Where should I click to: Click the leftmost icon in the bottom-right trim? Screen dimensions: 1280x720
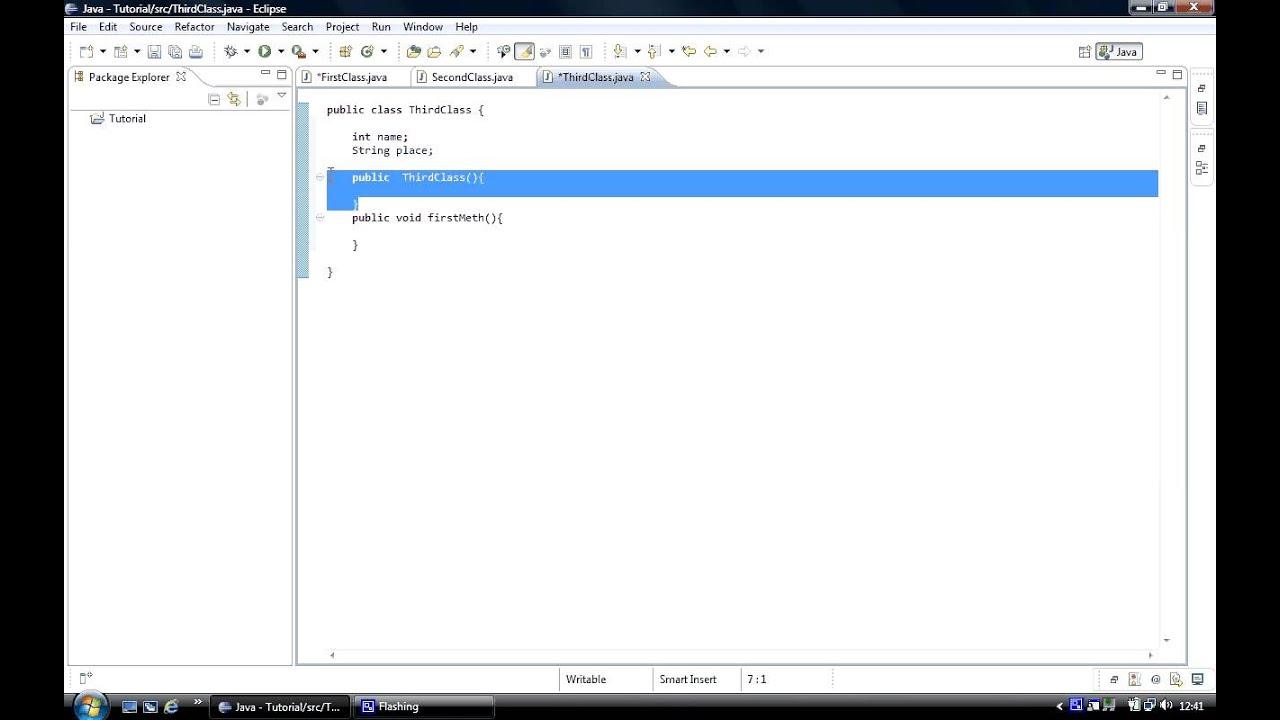pyautogui.click(x=1115, y=679)
